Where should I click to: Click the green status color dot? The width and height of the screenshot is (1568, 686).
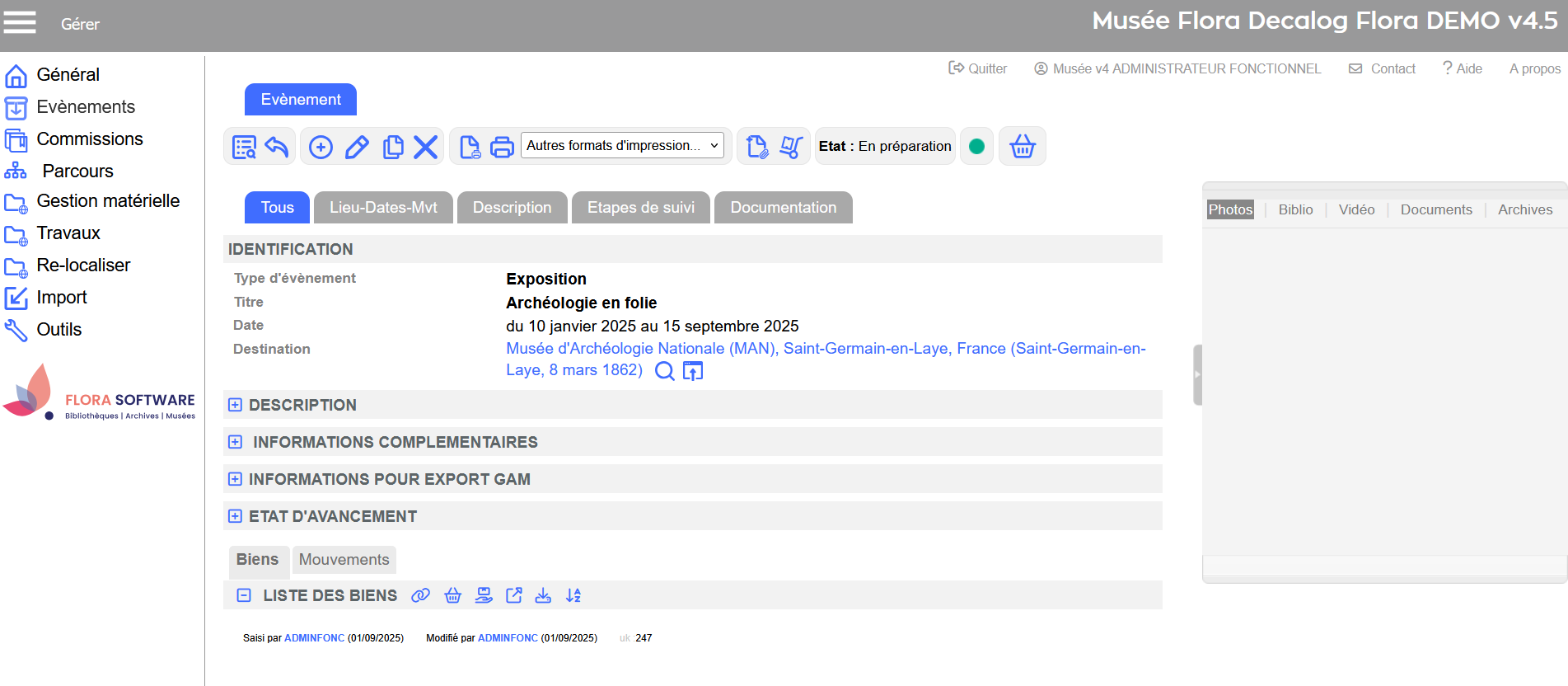976,147
